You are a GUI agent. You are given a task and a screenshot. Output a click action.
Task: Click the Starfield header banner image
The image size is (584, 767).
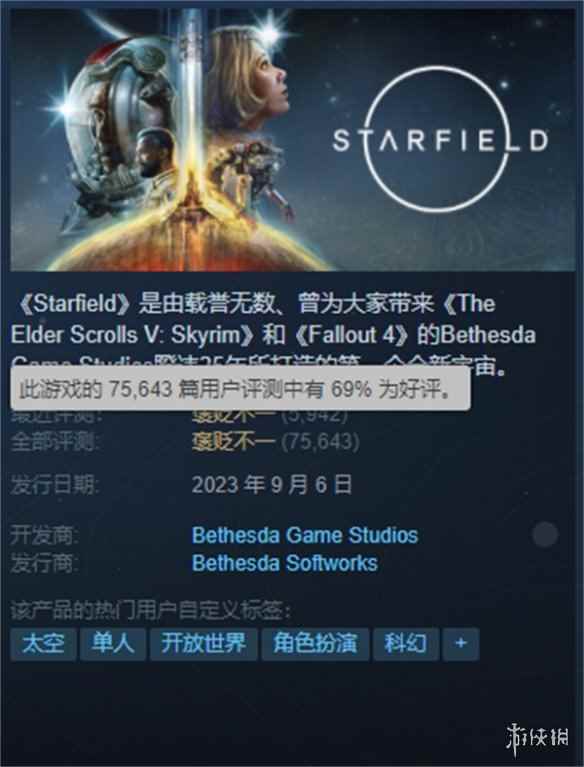(292, 139)
